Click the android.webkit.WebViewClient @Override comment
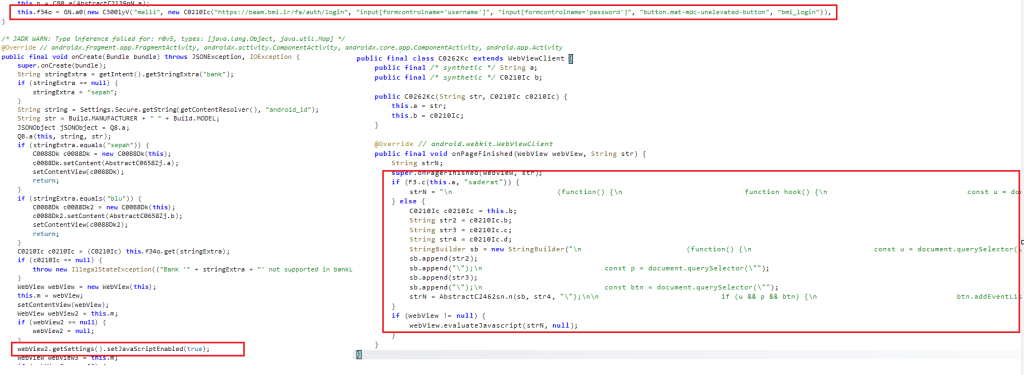 464,144
